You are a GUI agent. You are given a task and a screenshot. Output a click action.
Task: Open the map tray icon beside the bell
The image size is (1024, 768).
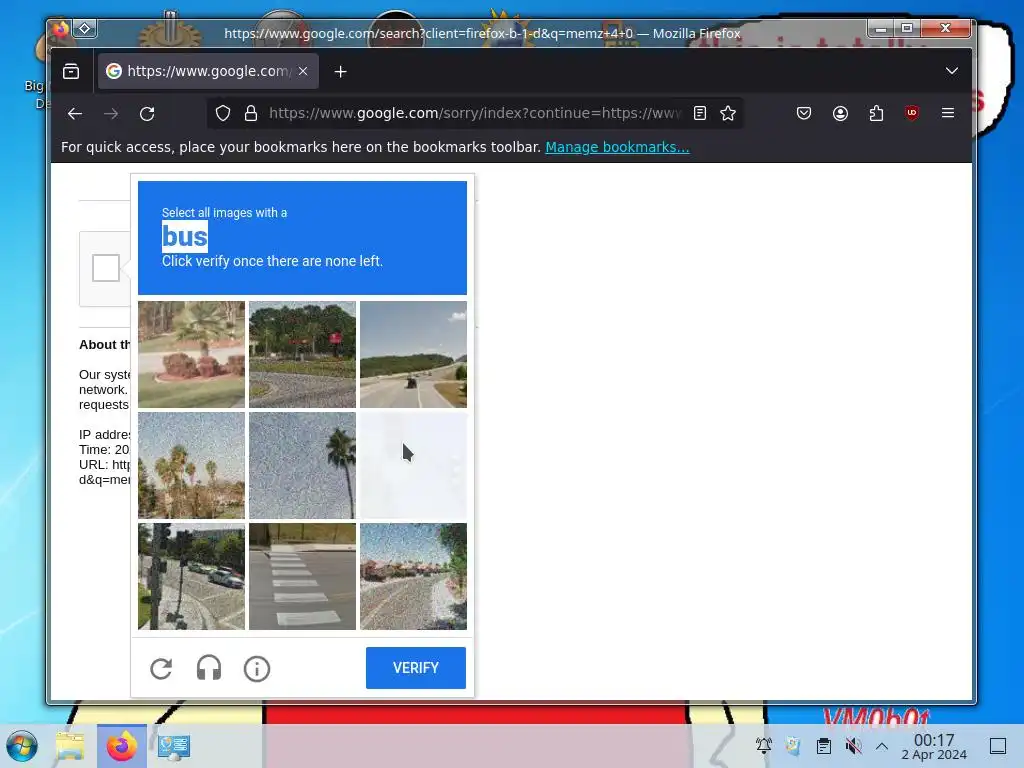793,745
